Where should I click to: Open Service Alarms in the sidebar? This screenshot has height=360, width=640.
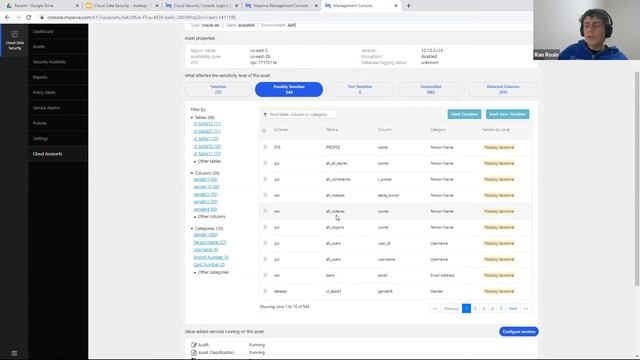click(x=46, y=108)
